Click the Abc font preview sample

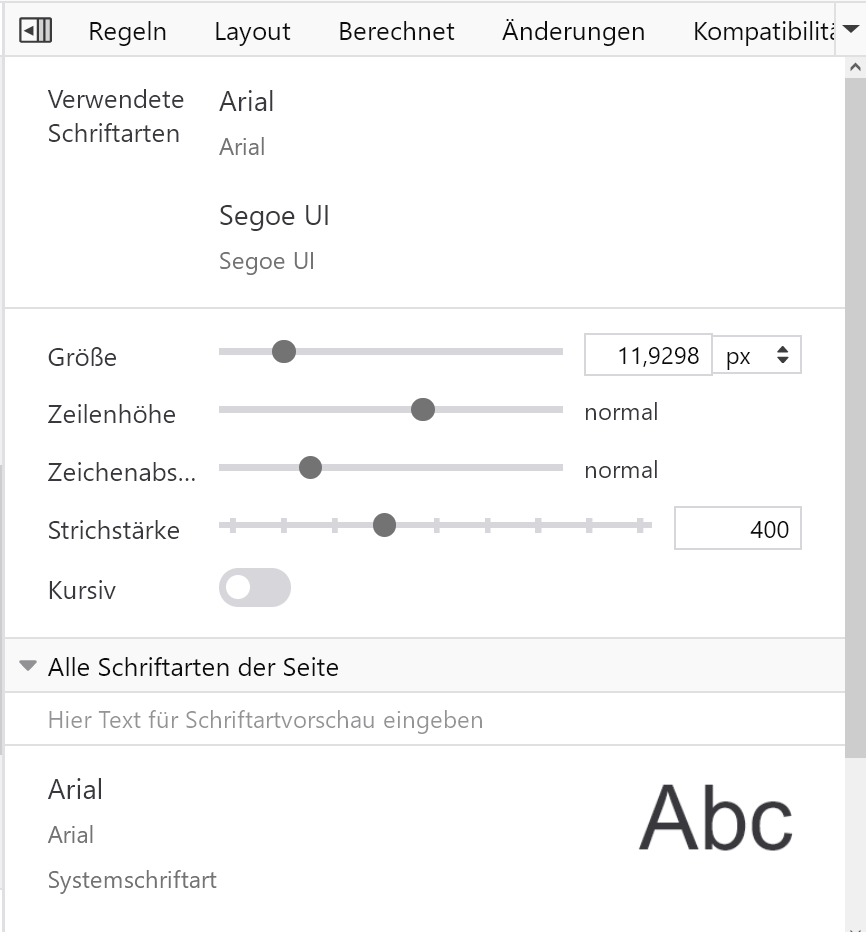point(715,817)
